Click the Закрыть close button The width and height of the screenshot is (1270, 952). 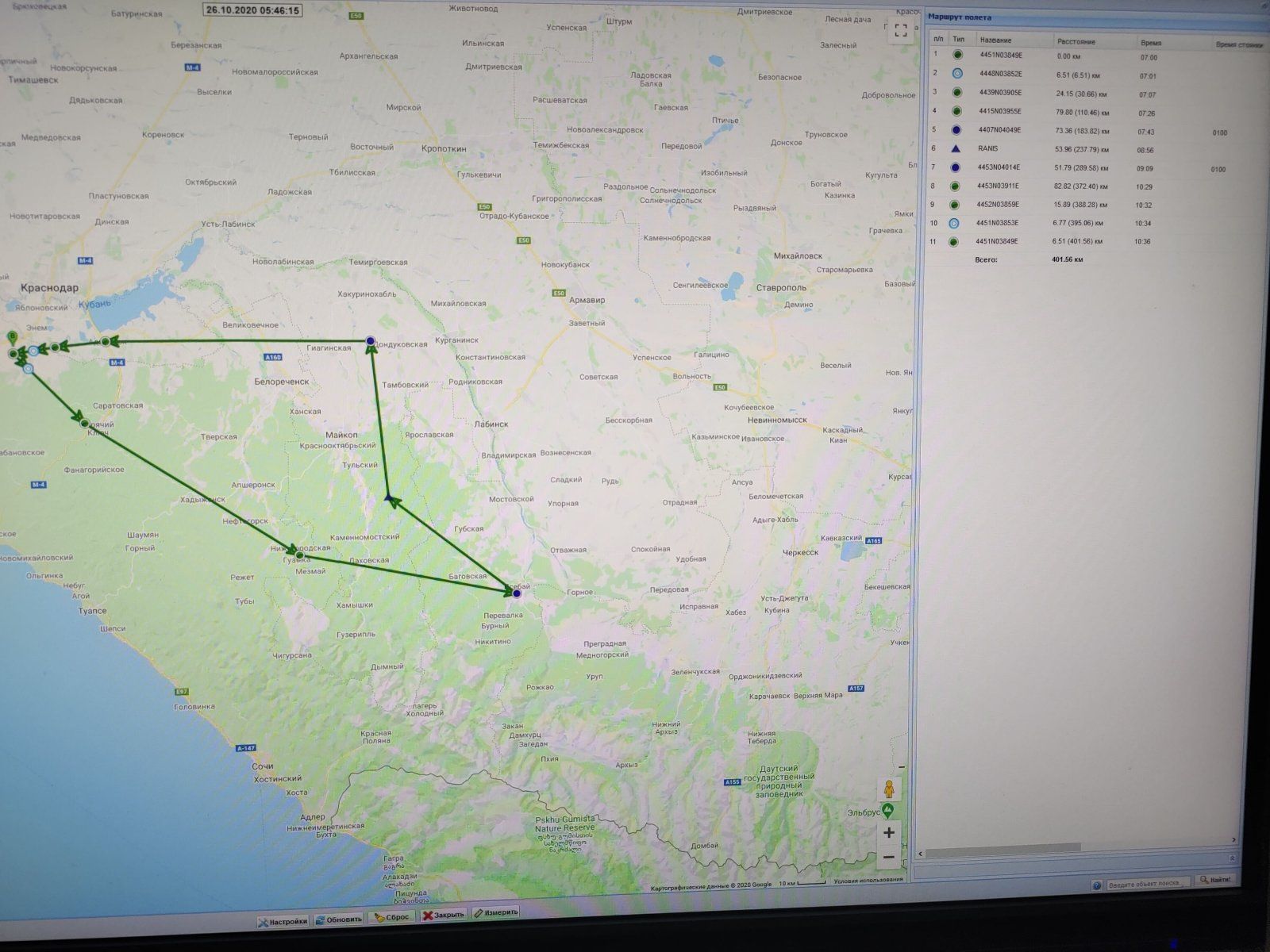pyautogui.click(x=443, y=915)
